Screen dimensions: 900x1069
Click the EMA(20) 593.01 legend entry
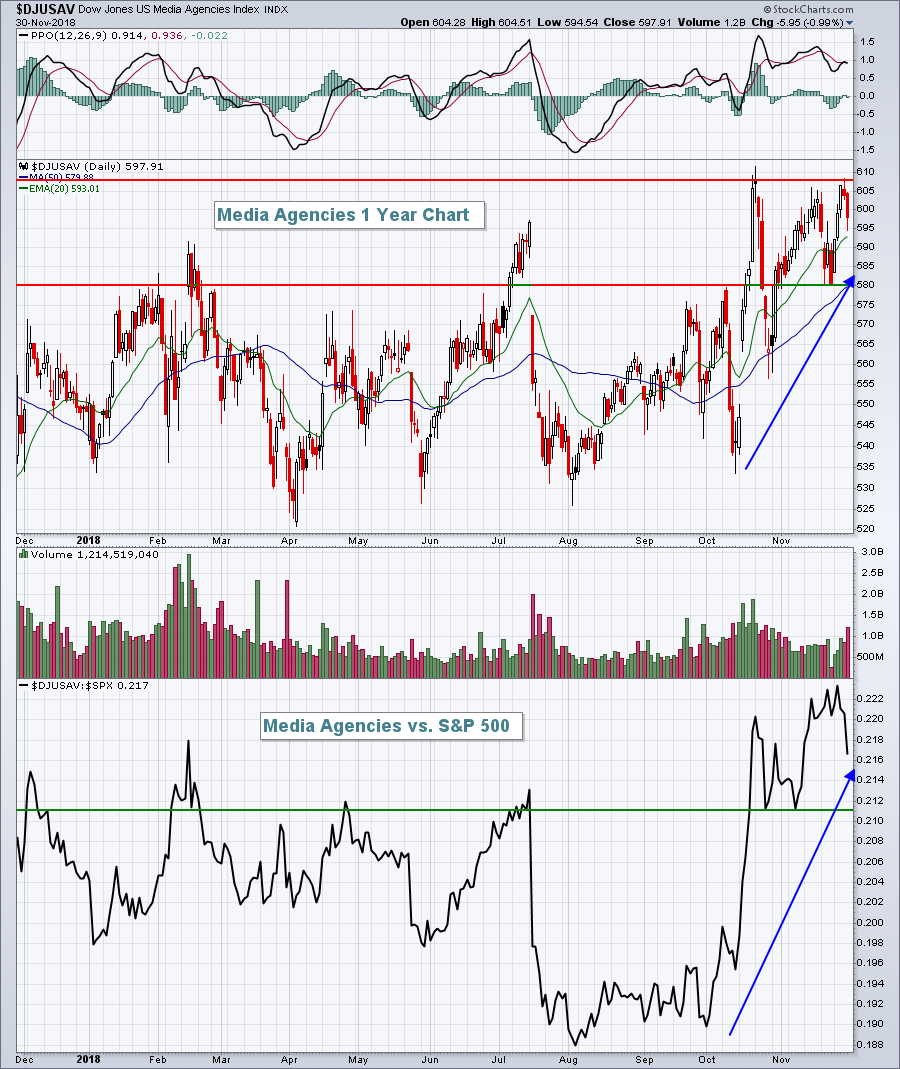(x=60, y=189)
